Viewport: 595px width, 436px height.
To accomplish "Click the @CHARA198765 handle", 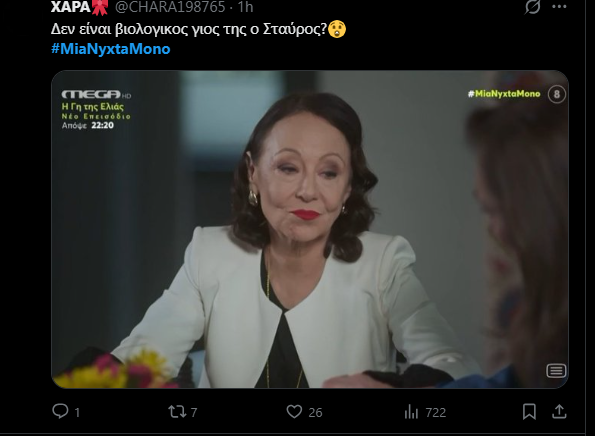I will coord(170,7).
